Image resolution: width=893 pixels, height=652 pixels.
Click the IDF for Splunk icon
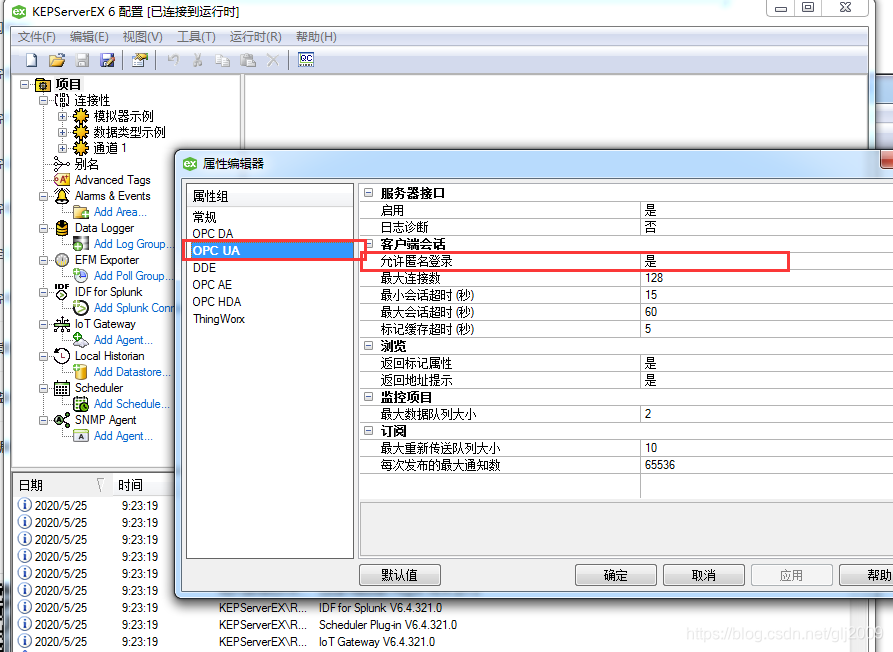pos(62,292)
